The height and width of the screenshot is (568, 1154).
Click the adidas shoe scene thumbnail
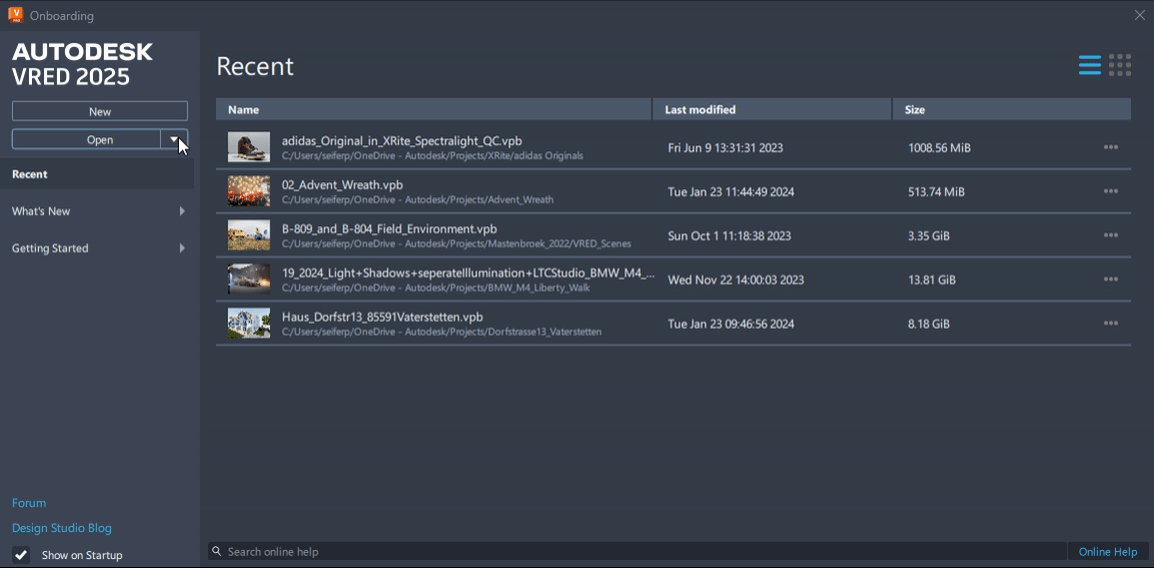tap(249, 147)
